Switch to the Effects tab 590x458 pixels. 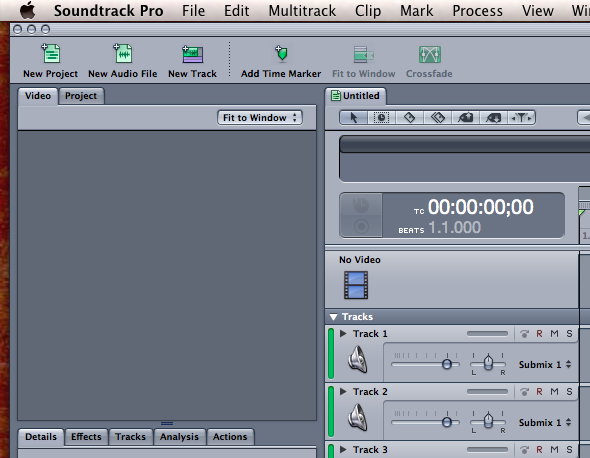click(86, 437)
